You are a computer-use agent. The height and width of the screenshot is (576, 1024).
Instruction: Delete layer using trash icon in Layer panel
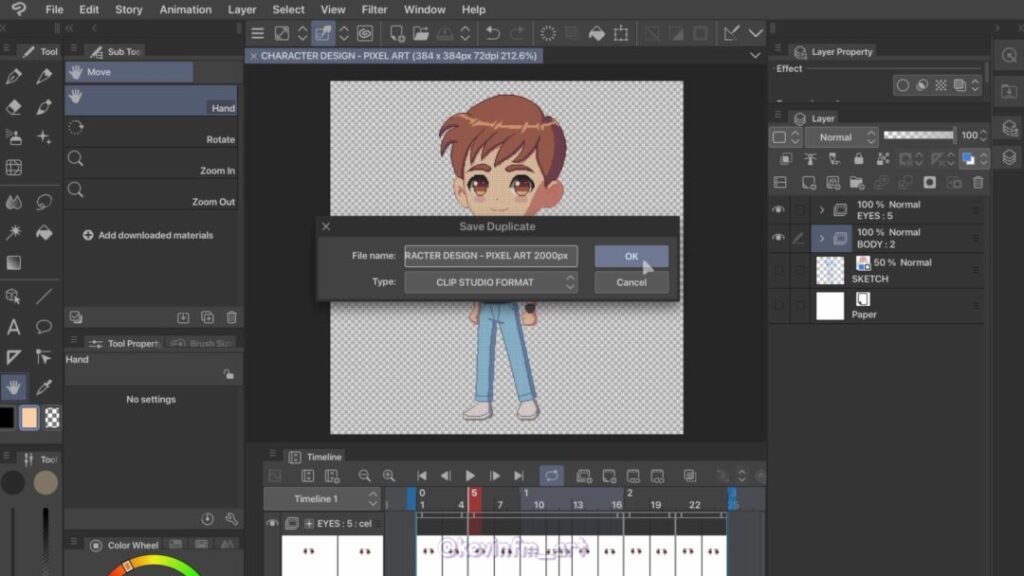[978, 183]
